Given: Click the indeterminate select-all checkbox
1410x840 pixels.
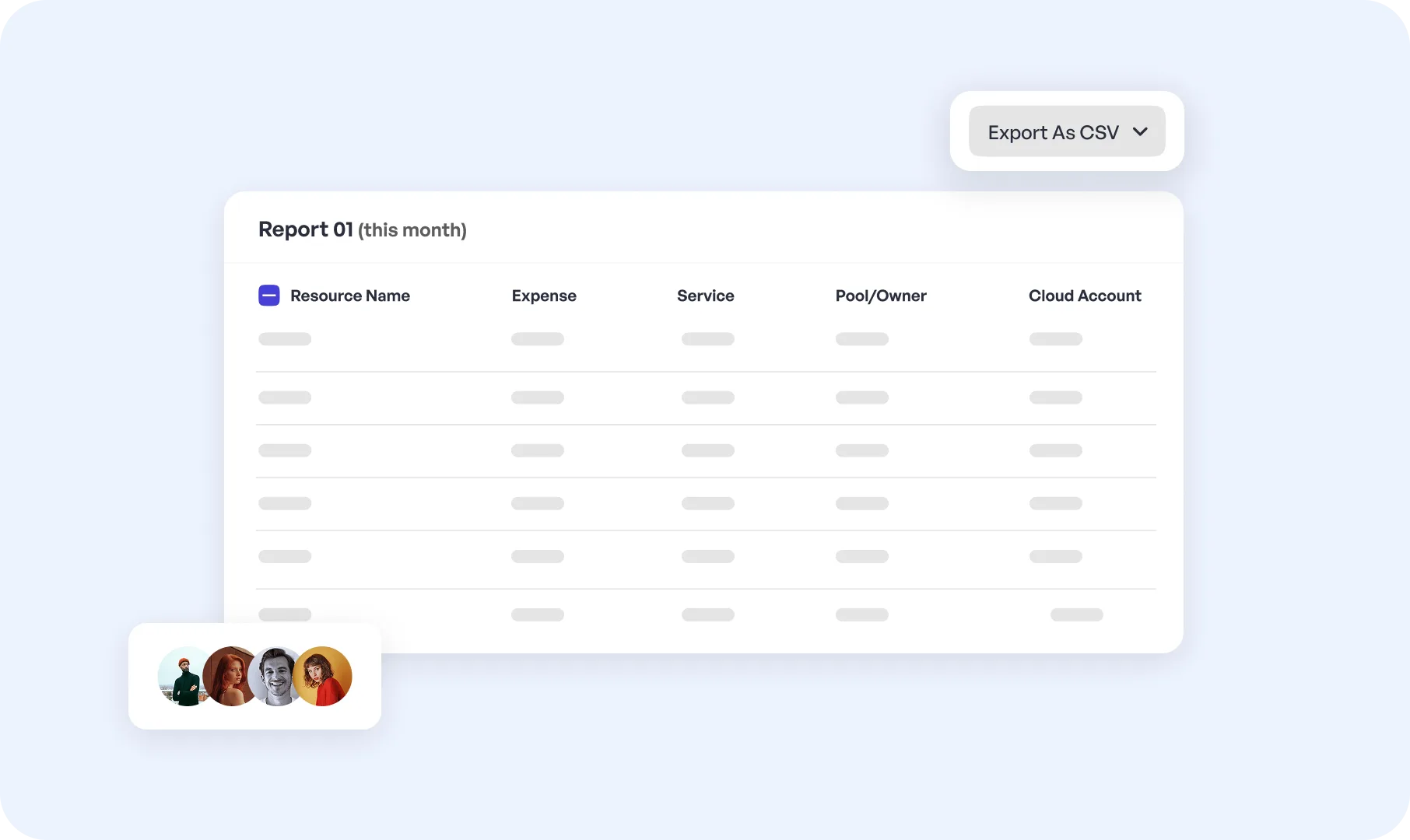Looking at the screenshot, I should (x=269, y=296).
